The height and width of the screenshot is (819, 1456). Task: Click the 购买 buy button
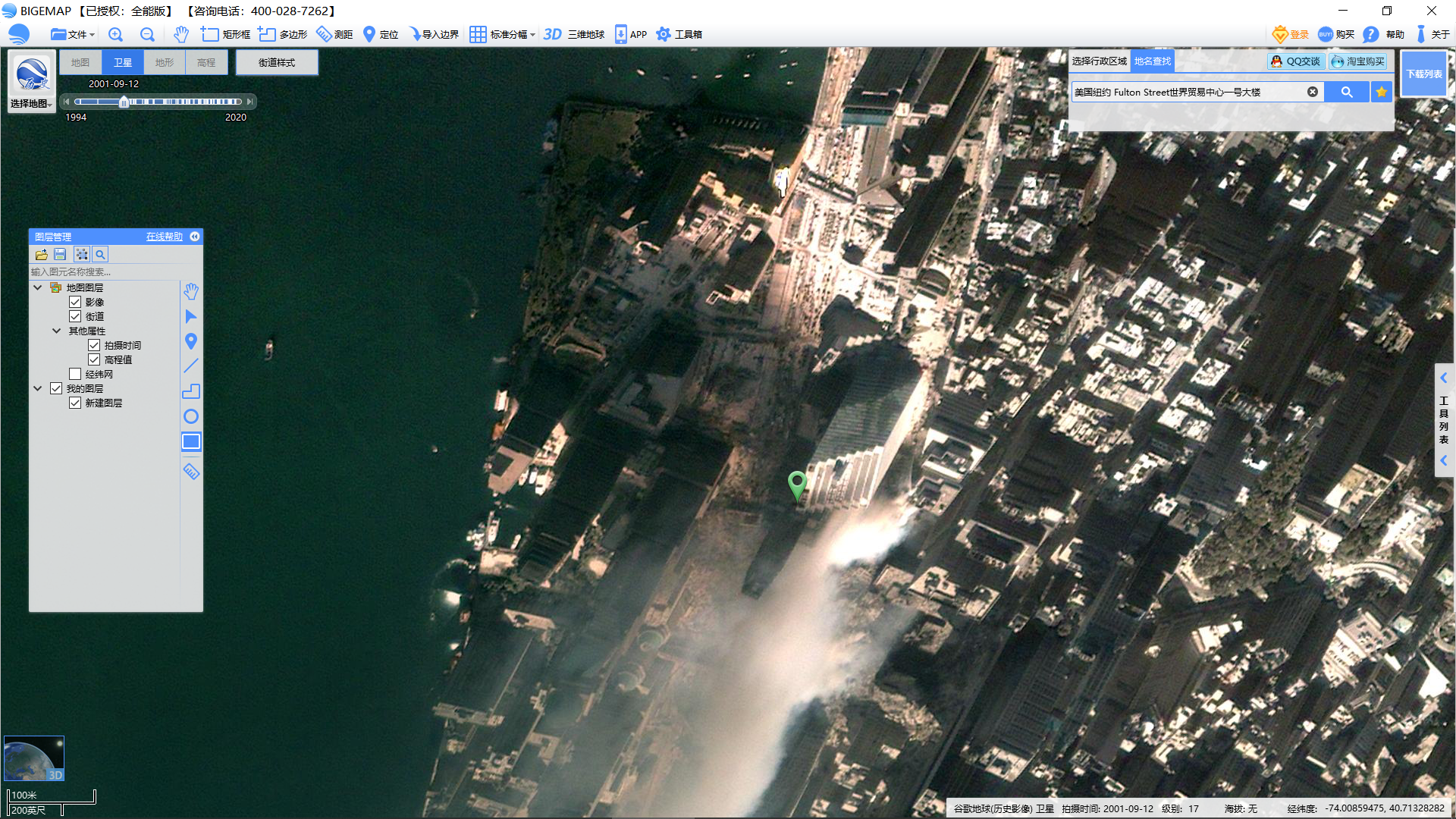click(1336, 34)
